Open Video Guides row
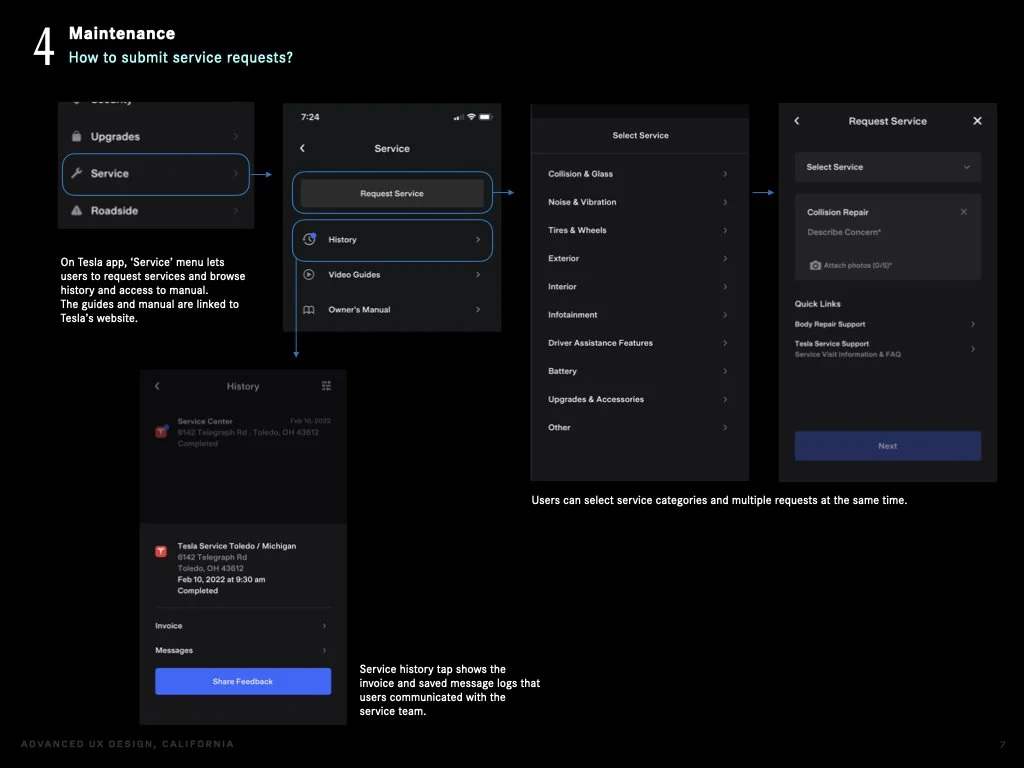 point(392,274)
